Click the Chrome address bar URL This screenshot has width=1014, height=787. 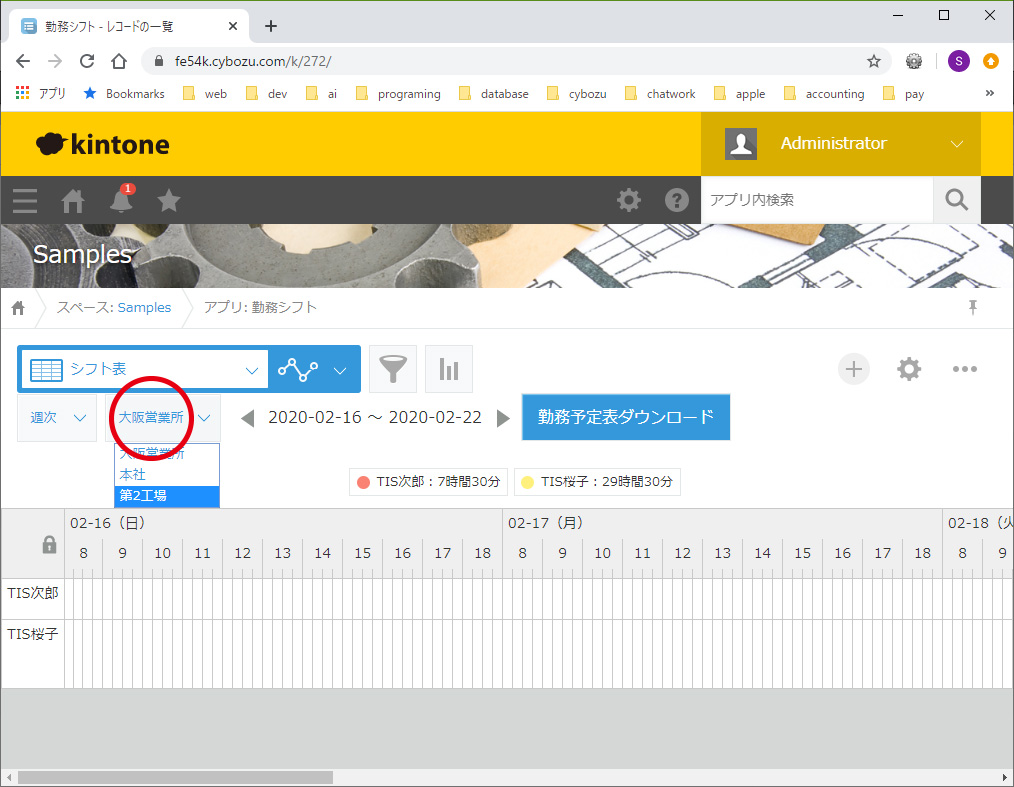pyautogui.click(x=253, y=61)
